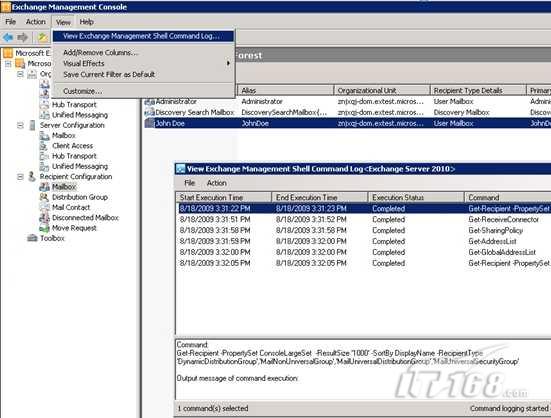The height and width of the screenshot is (418, 551).
Task: Collapse the Organization Configuration tree node
Action: tap(20, 74)
